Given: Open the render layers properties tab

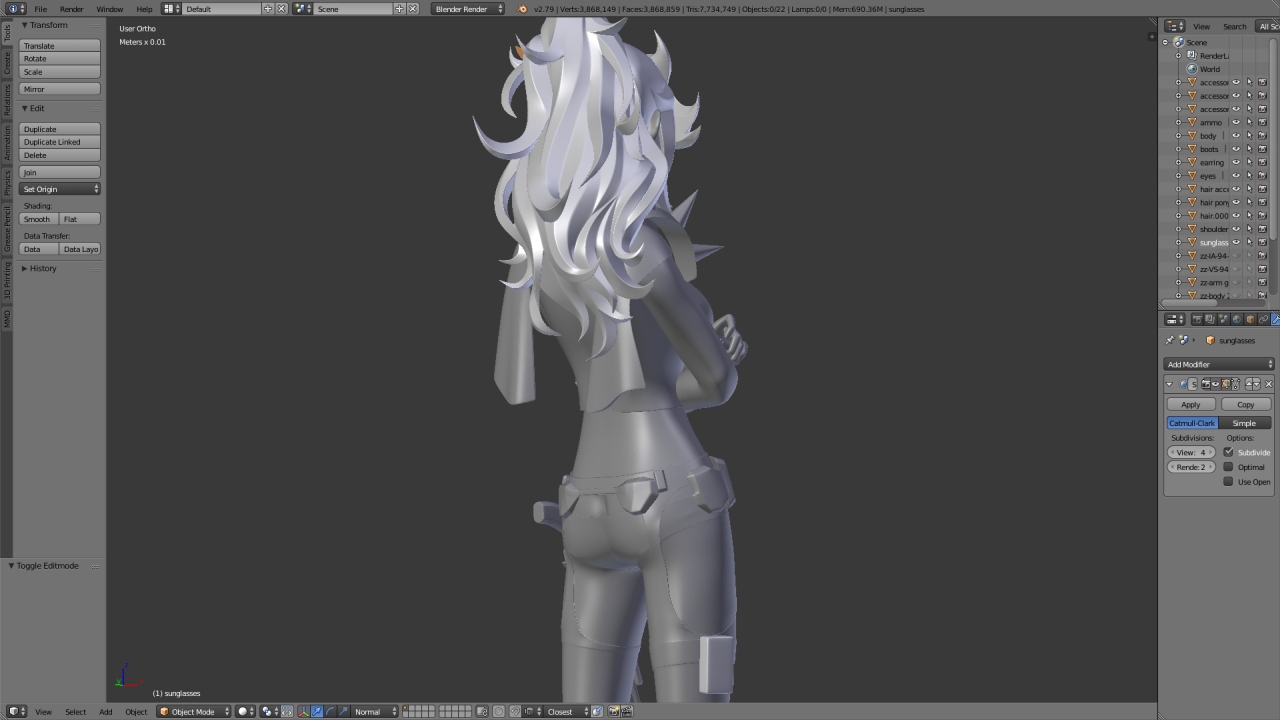Looking at the screenshot, I should (x=1210, y=319).
